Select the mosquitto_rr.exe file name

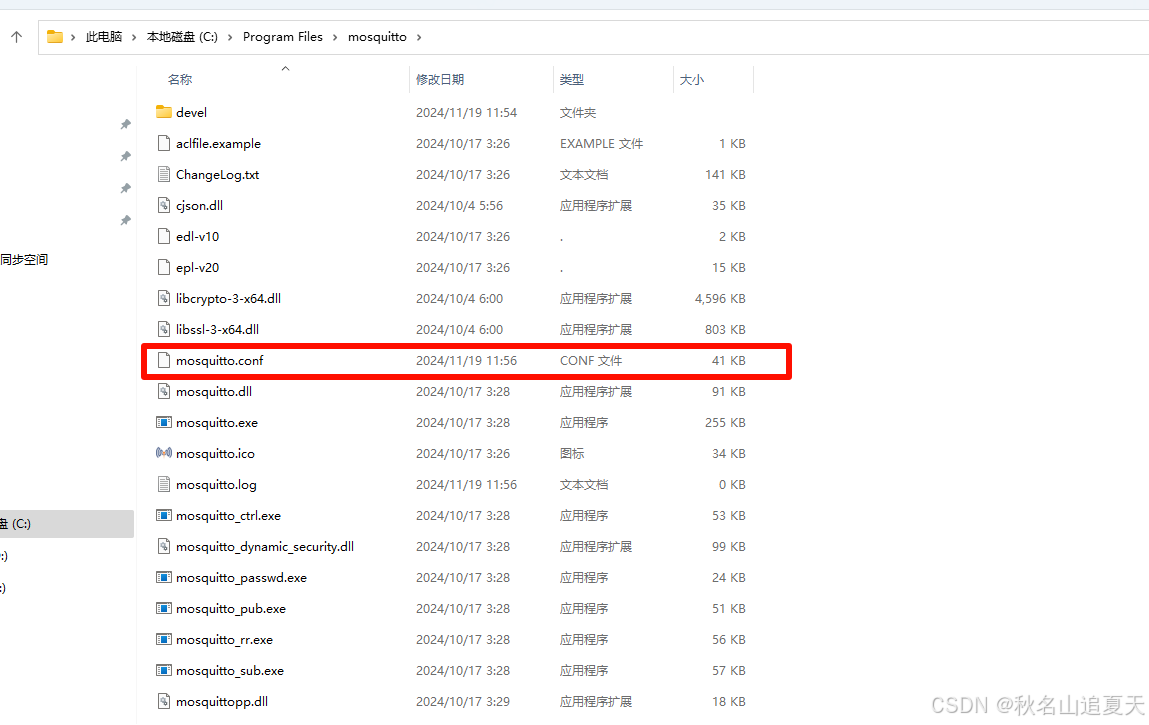pyautogui.click(x=224, y=639)
